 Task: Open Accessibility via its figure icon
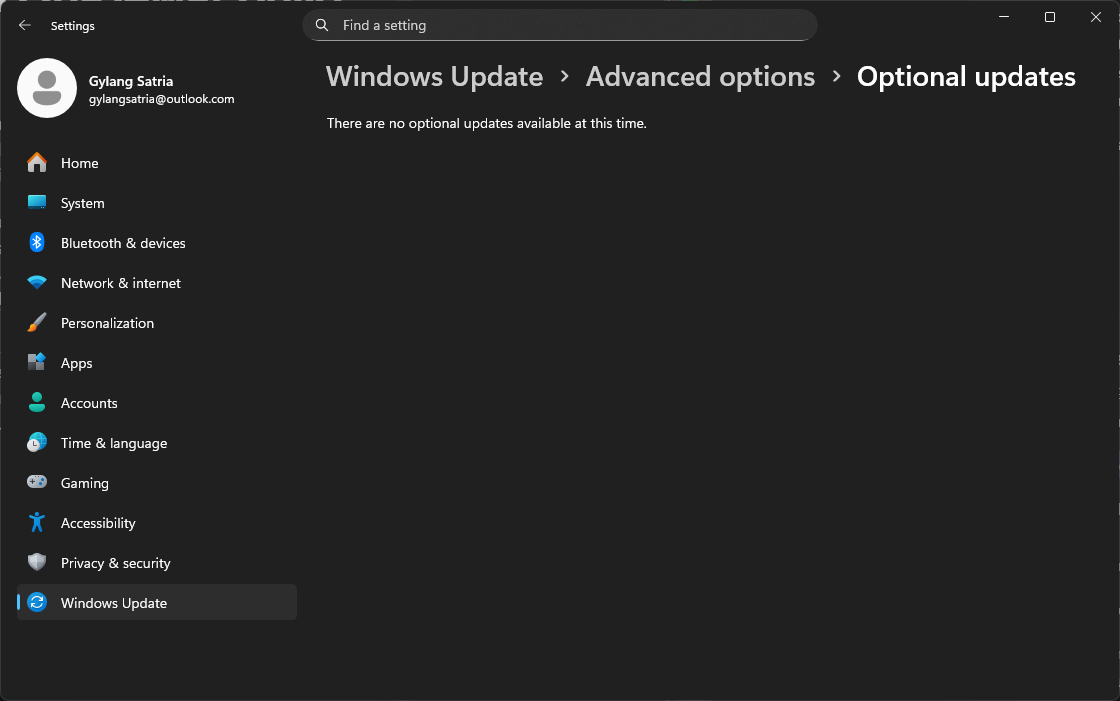37,523
